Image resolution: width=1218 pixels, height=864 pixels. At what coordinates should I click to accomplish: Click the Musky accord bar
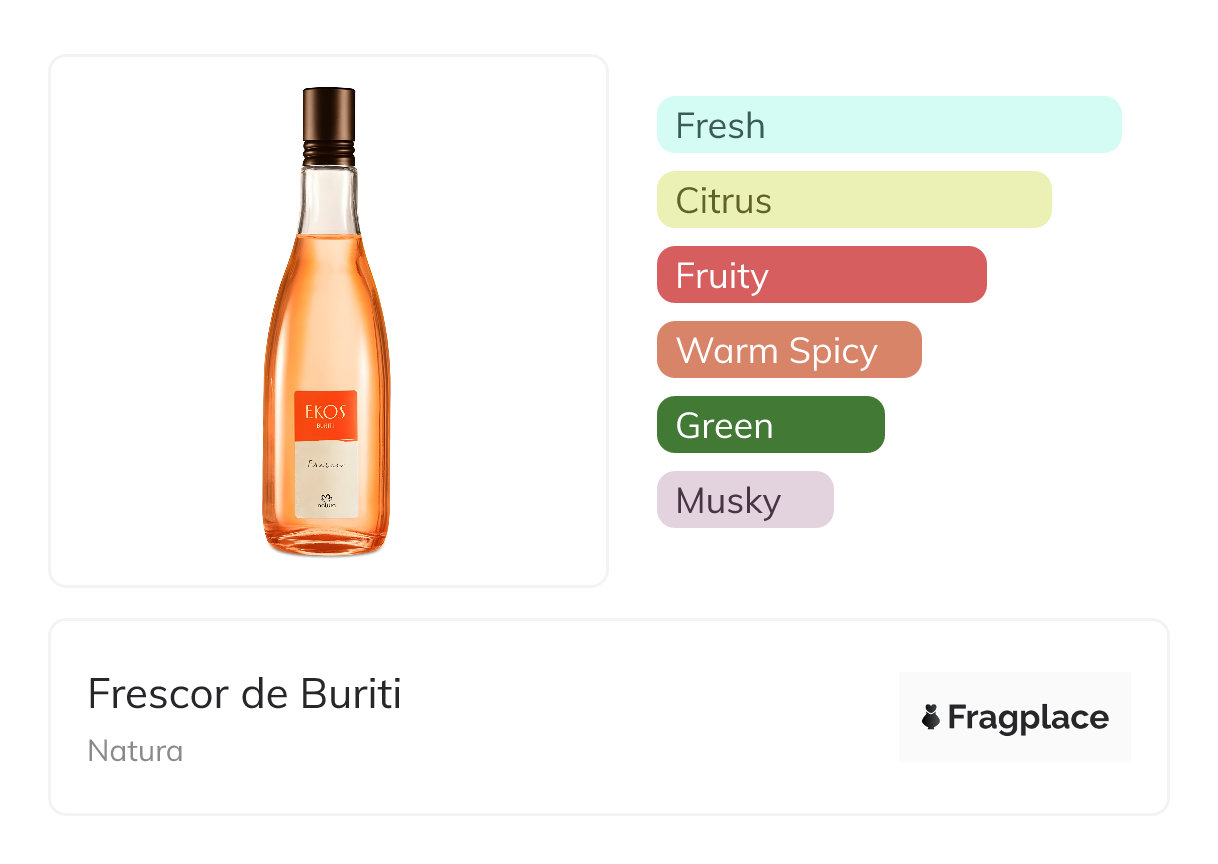[x=744, y=500]
